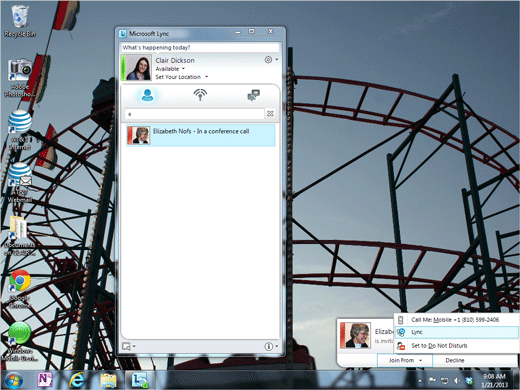The image size is (520, 390).
Task: Choose Call Me: Mobile +1 (810) 599-2406
Action: [x=457, y=320]
